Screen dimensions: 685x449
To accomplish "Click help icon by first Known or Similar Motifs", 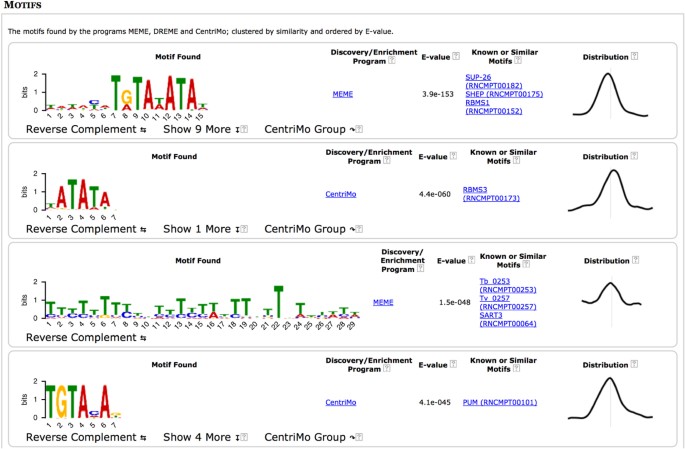I will [518, 60].
